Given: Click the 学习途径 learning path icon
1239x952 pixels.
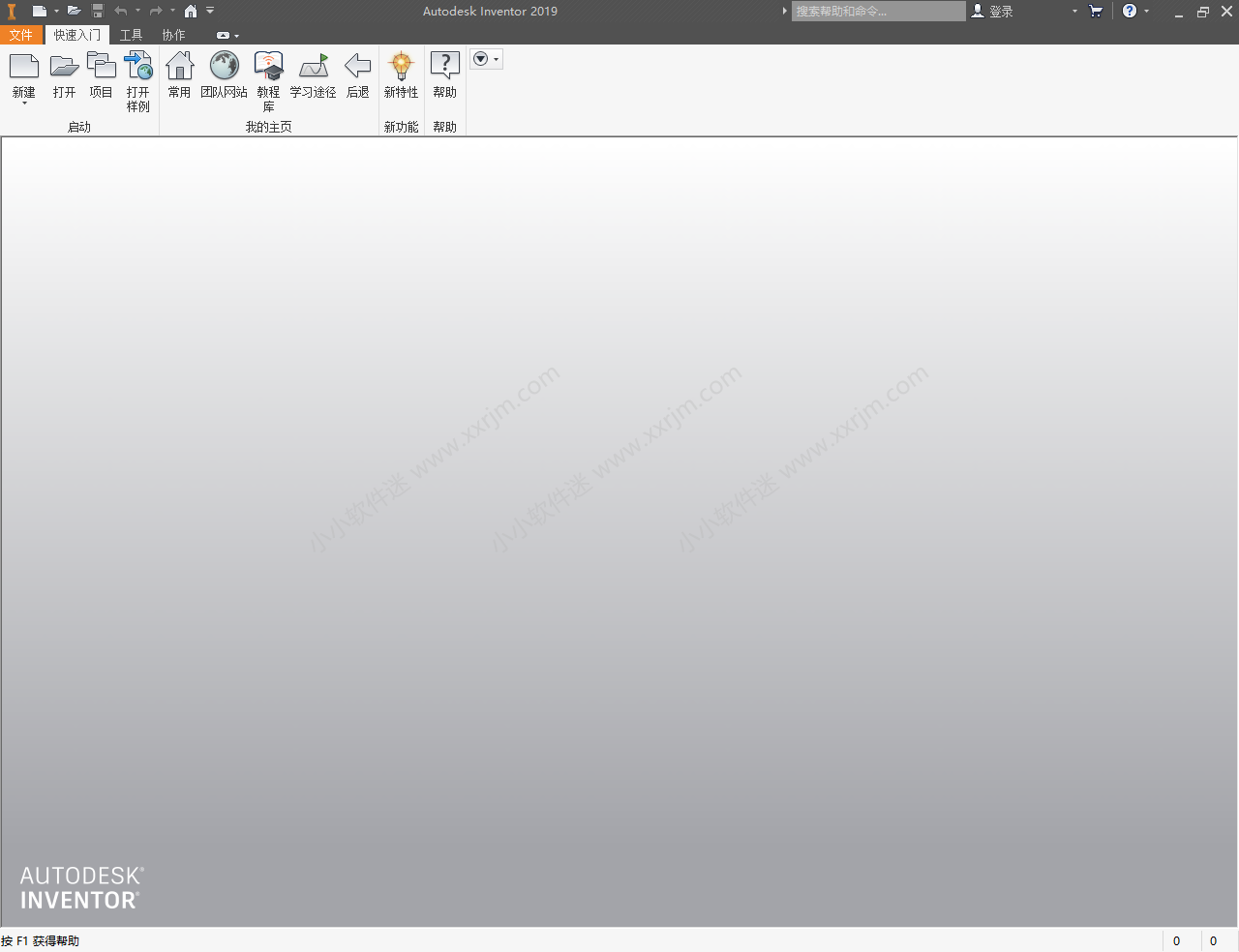Looking at the screenshot, I should point(313,67).
